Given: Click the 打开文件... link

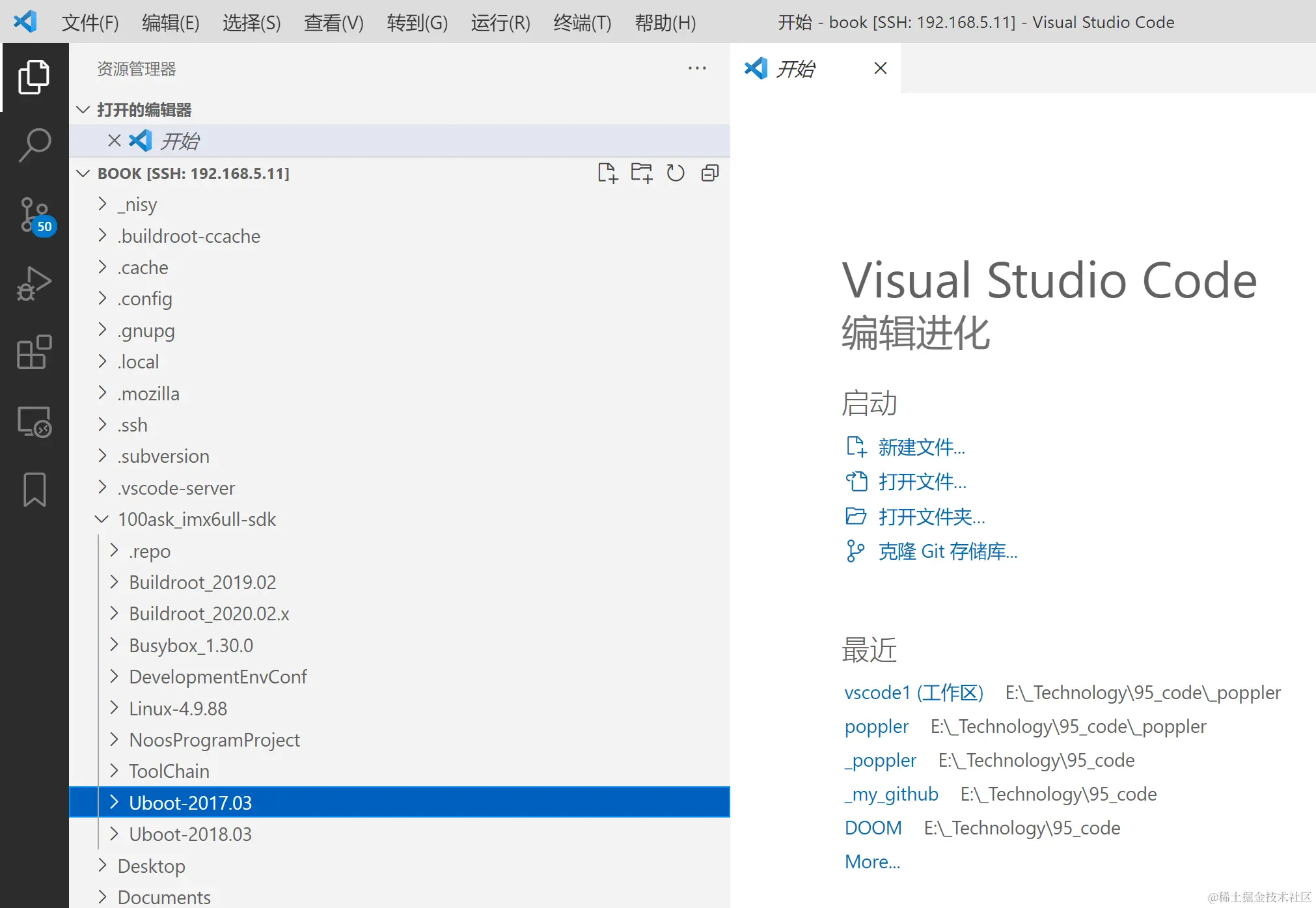Looking at the screenshot, I should tap(922, 482).
